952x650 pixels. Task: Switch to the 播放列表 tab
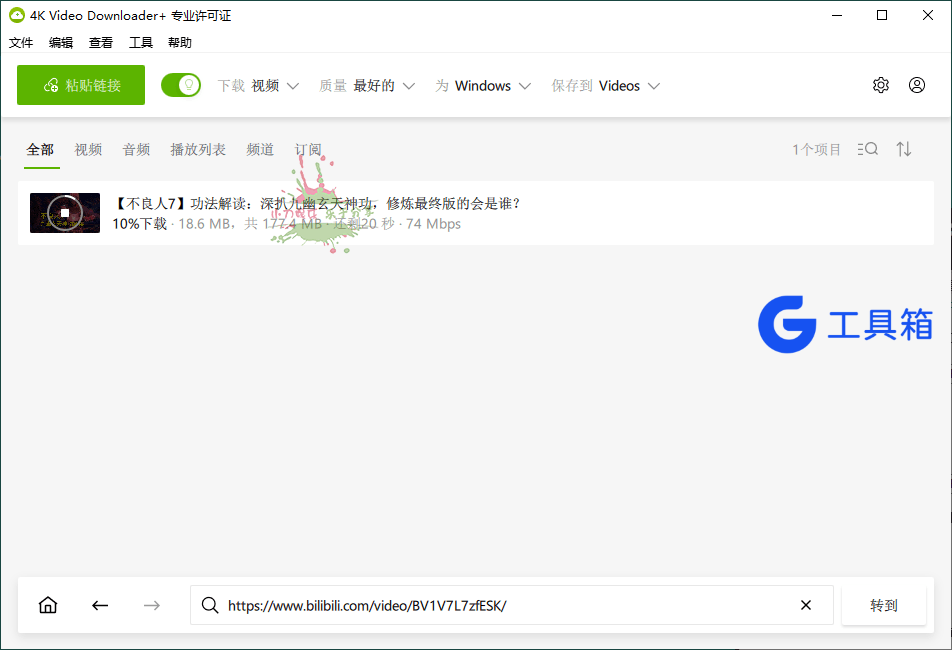coord(198,149)
